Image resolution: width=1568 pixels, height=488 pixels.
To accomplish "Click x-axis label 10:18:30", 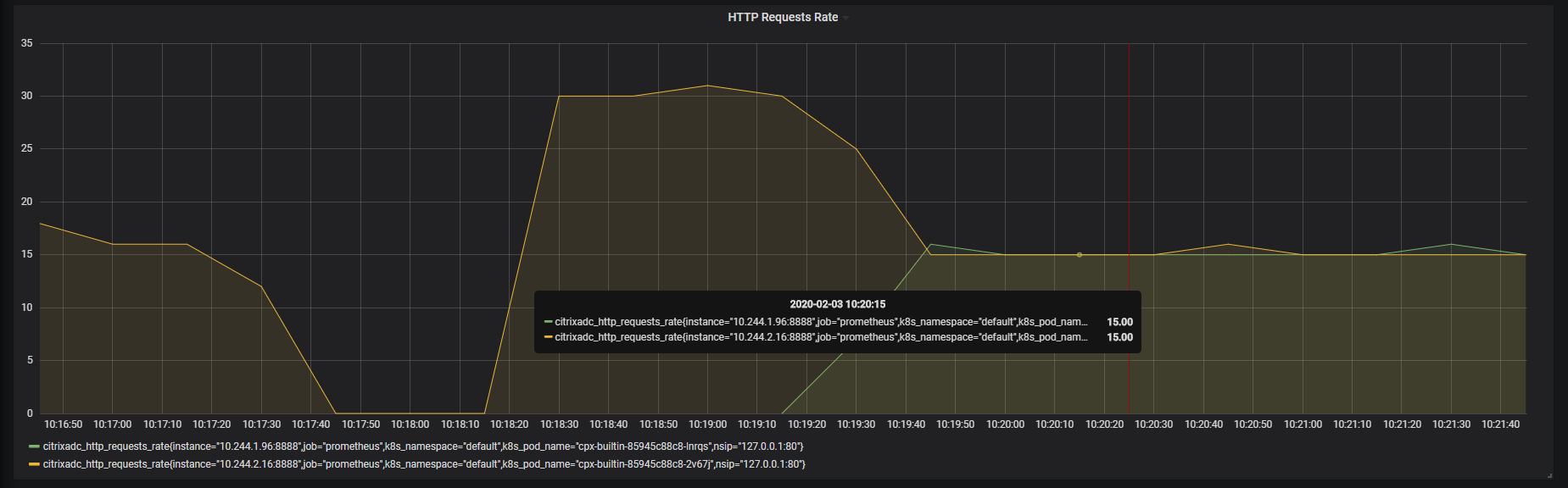I will click(559, 424).
